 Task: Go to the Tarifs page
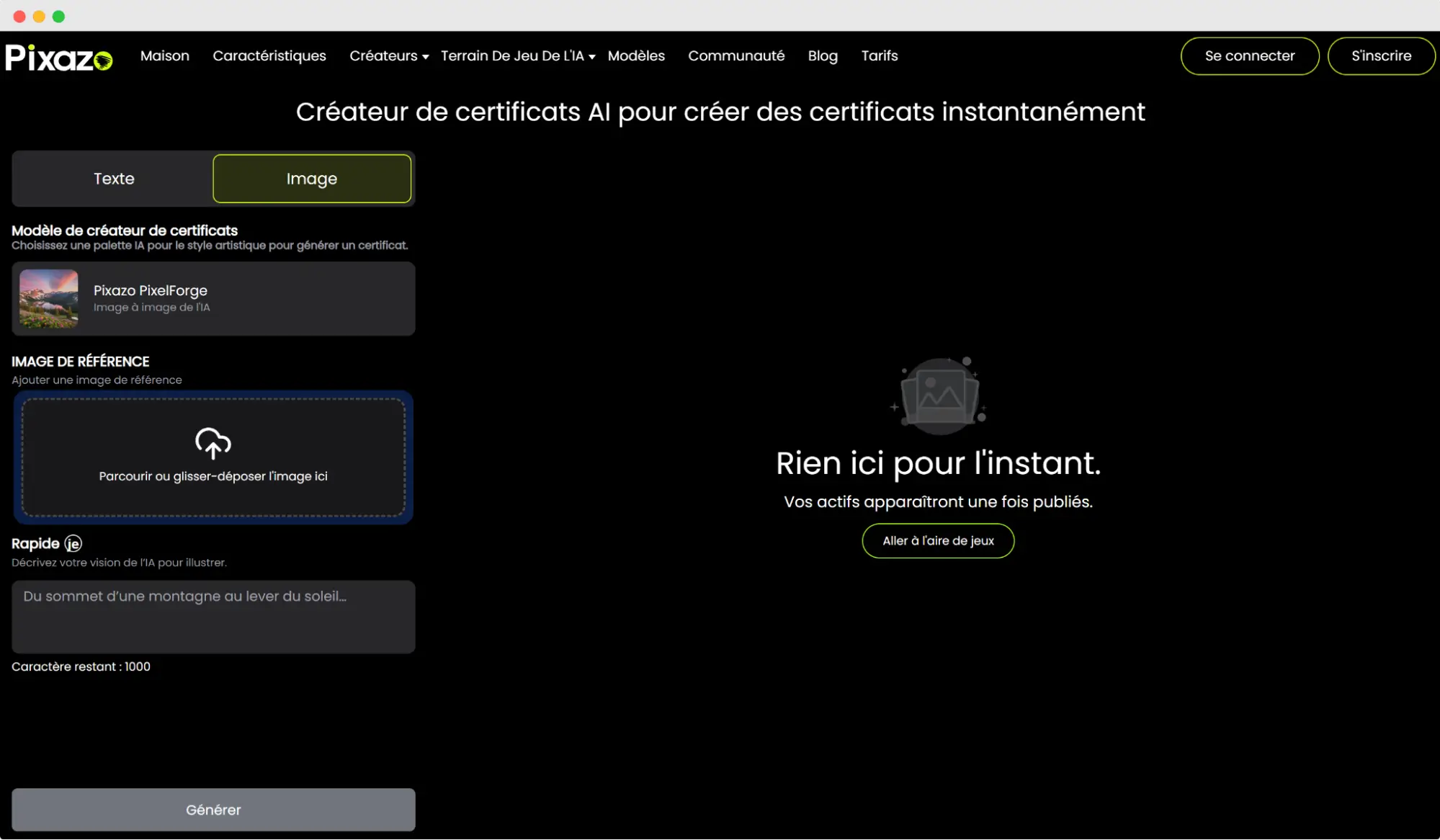click(x=879, y=56)
